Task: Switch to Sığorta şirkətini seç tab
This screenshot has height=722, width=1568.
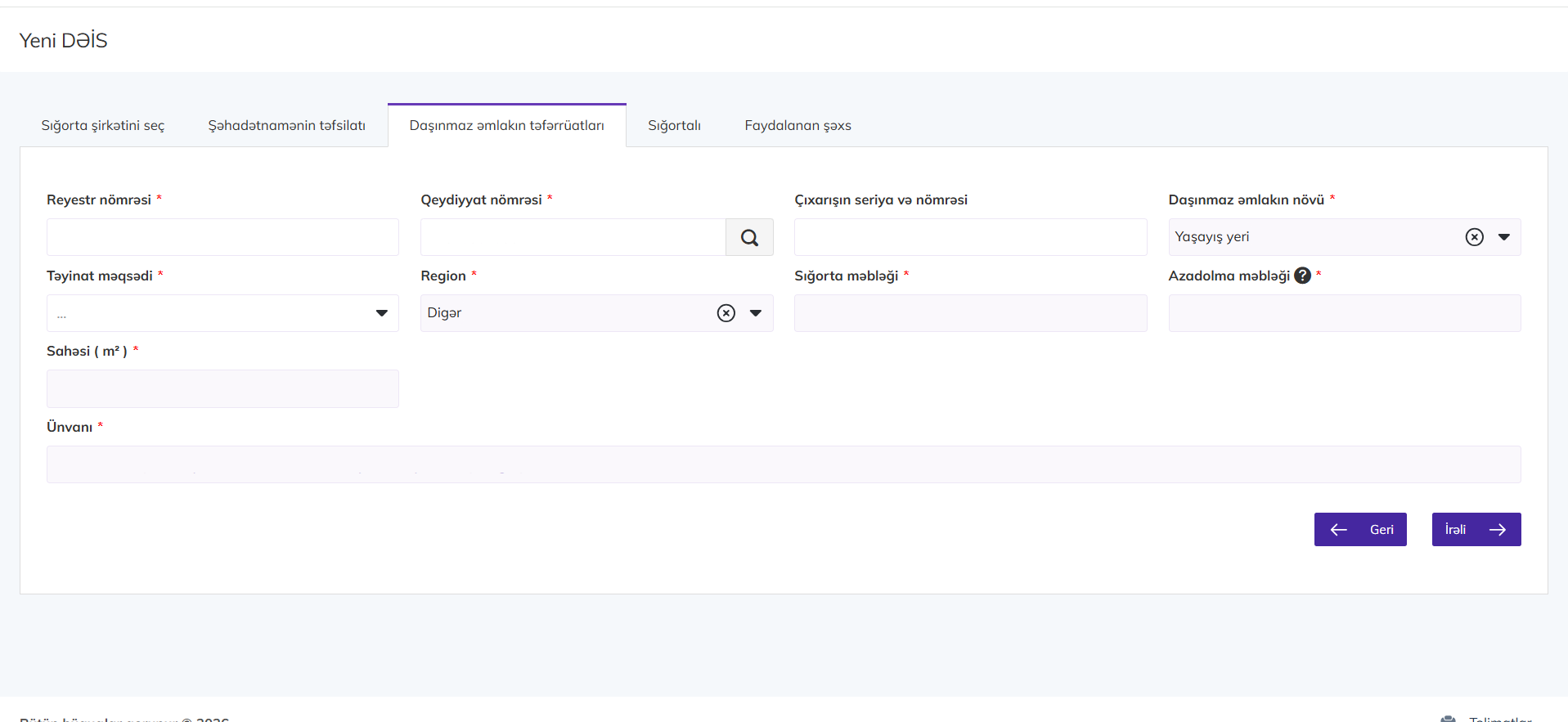Action: [103, 125]
